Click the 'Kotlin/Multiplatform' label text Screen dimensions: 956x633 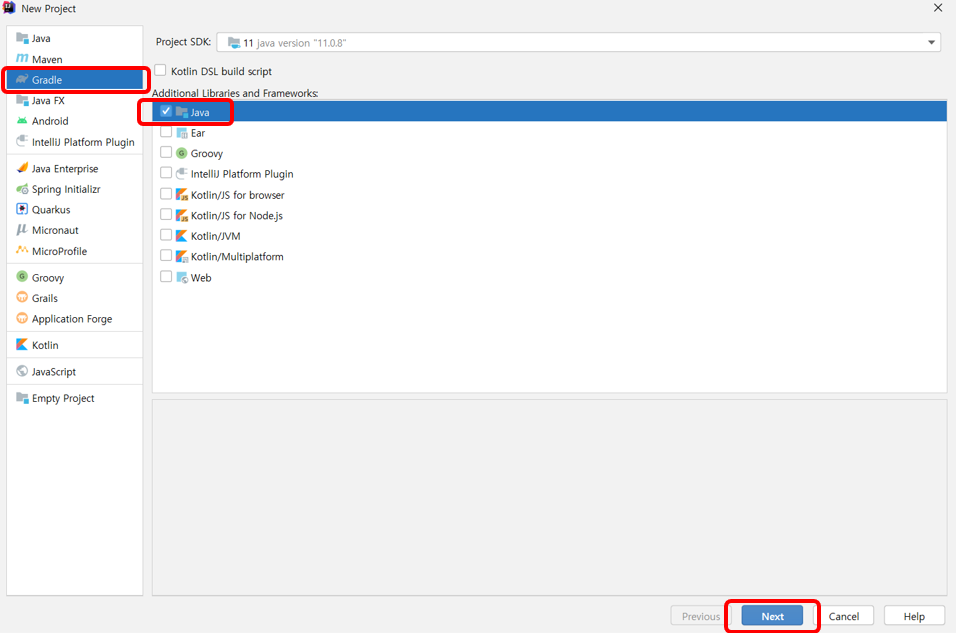[x=237, y=257]
